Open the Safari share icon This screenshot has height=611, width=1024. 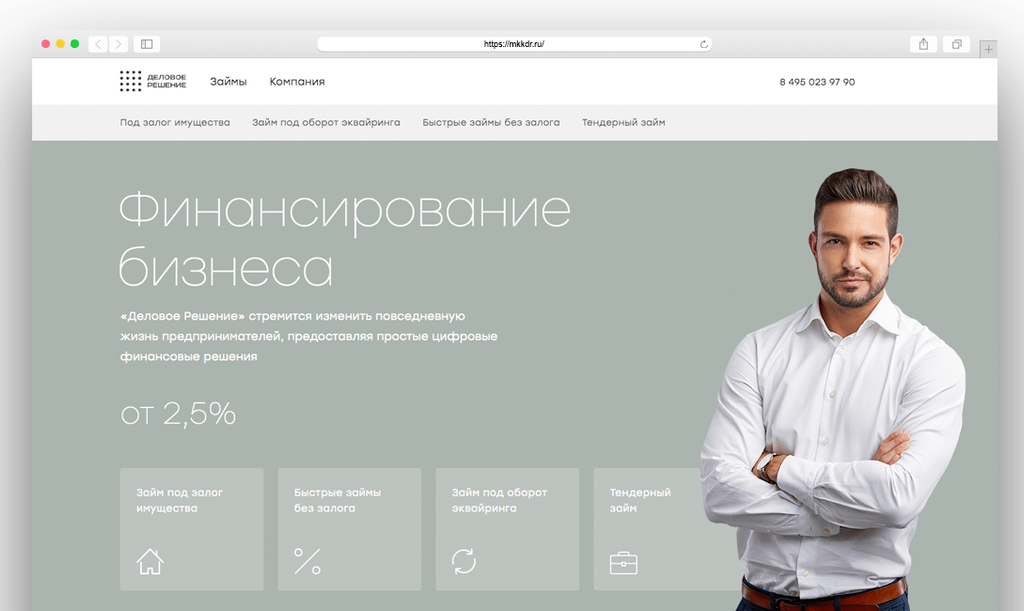click(x=923, y=44)
